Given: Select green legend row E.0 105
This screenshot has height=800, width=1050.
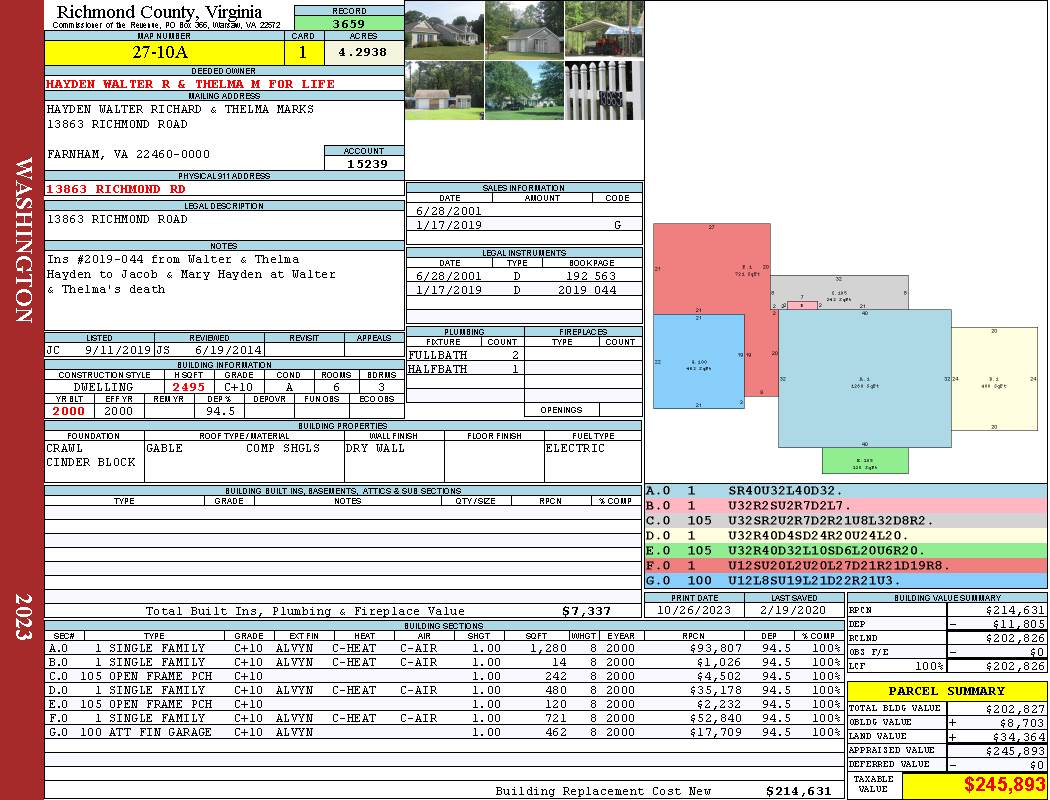Looking at the screenshot, I should click(845, 550).
